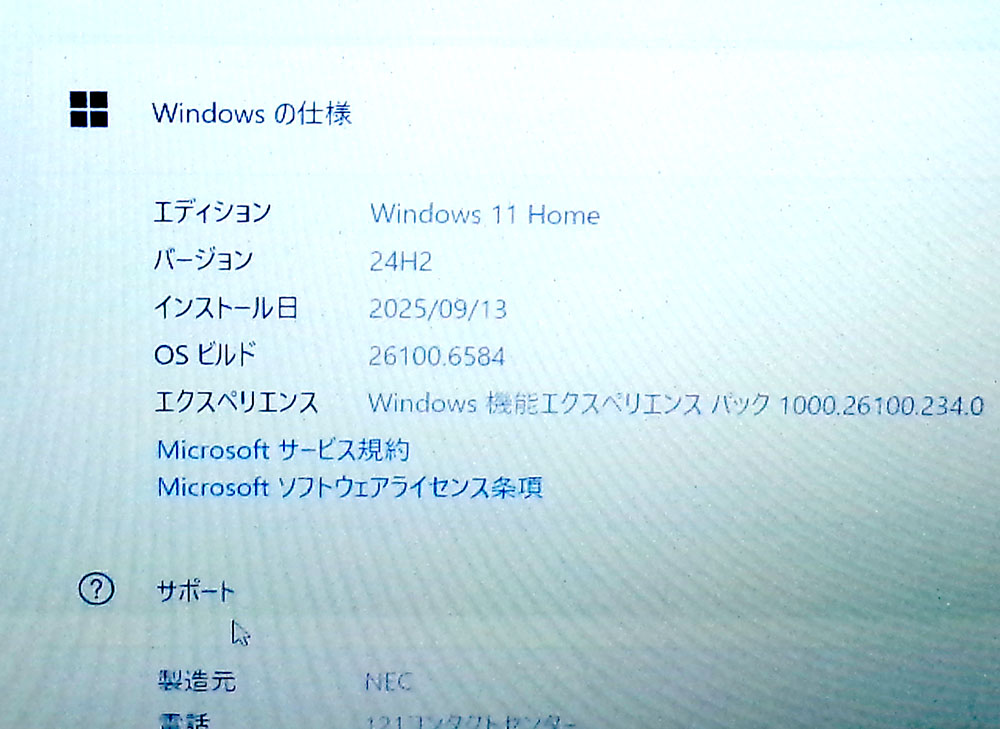Image resolution: width=1000 pixels, height=729 pixels.
Task: Select the Windows 11 Home edition text
Action: [x=484, y=214]
